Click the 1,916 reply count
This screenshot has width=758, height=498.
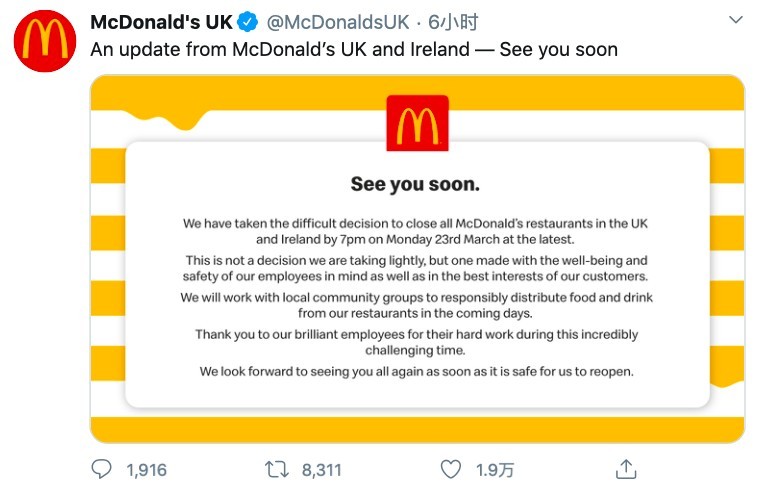click(x=146, y=469)
